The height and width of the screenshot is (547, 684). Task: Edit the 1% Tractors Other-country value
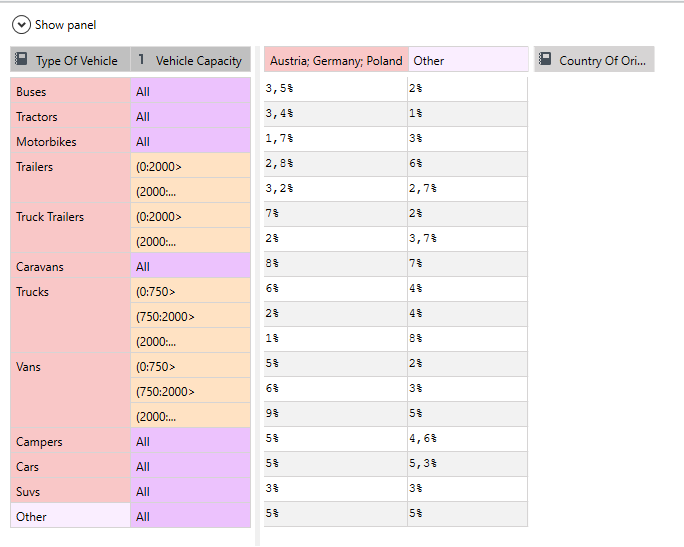tap(468, 114)
